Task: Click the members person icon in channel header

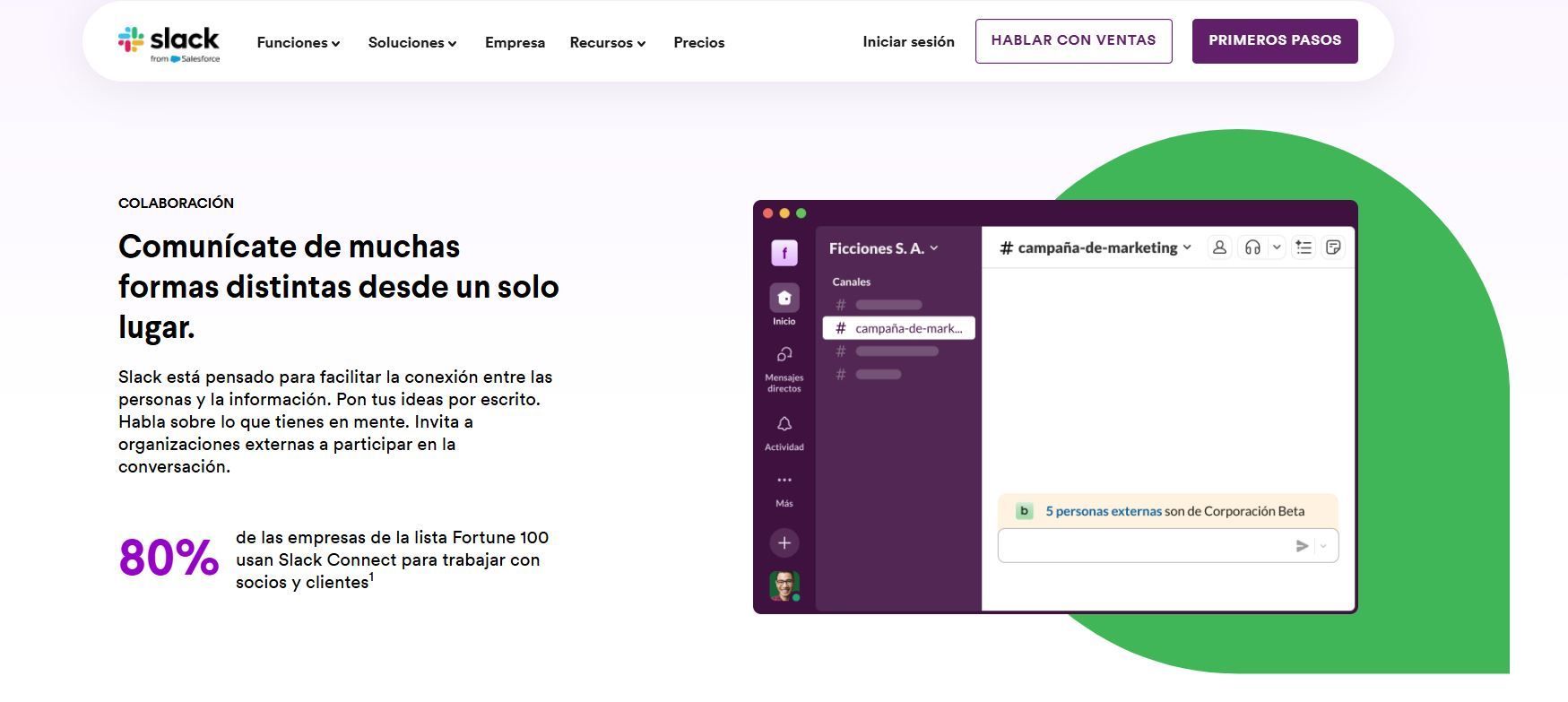Action: [1219, 247]
